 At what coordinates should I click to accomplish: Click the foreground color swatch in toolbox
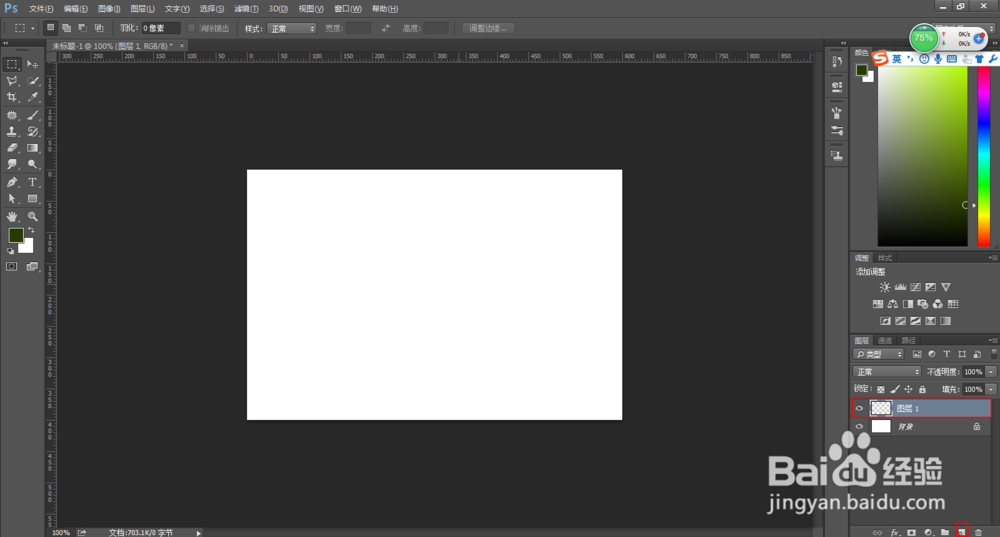tap(16, 235)
